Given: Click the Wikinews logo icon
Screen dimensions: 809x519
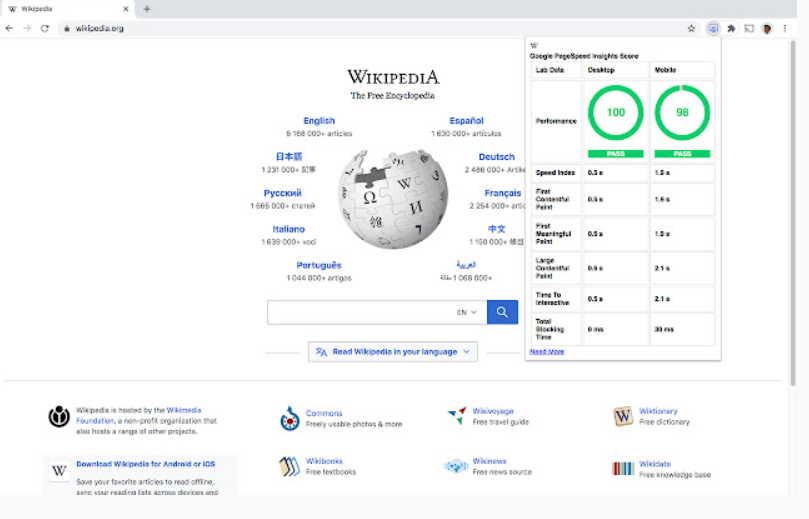Looking at the screenshot, I should [456, 466].
